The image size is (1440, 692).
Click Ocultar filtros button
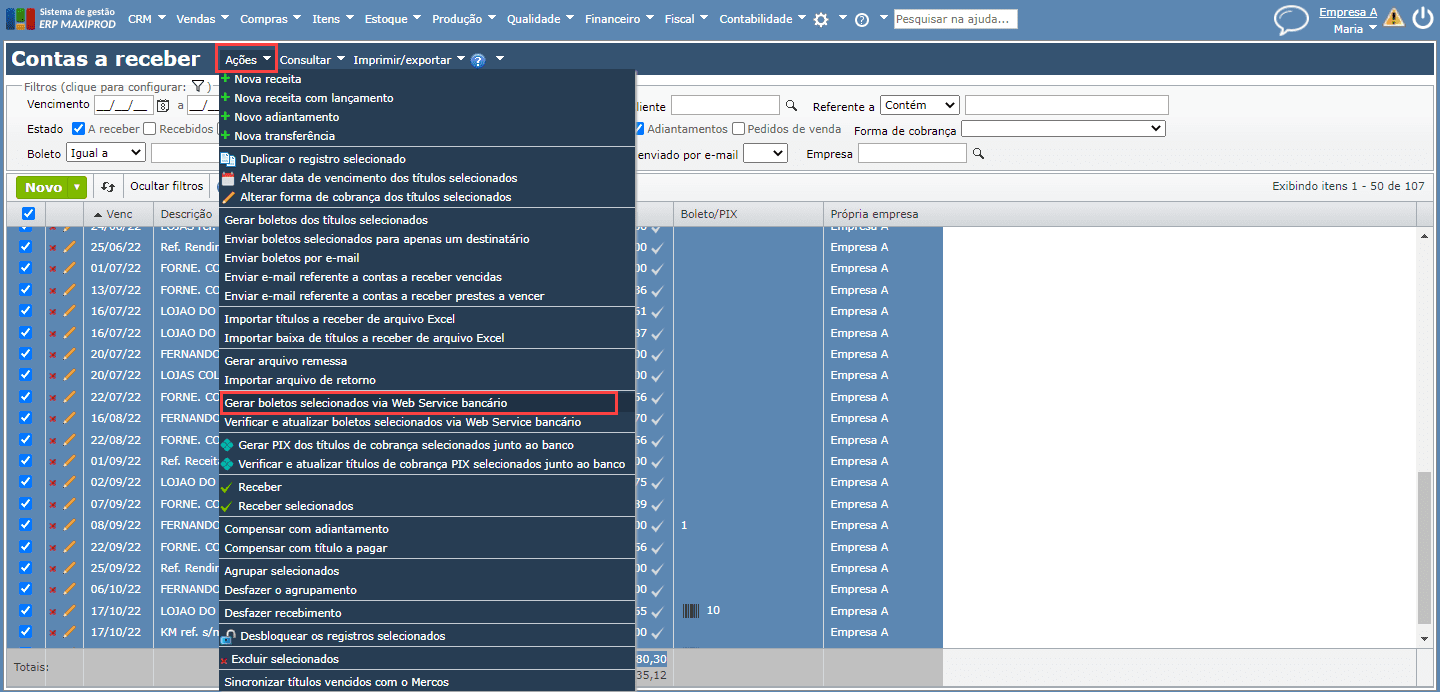point(167,187)
